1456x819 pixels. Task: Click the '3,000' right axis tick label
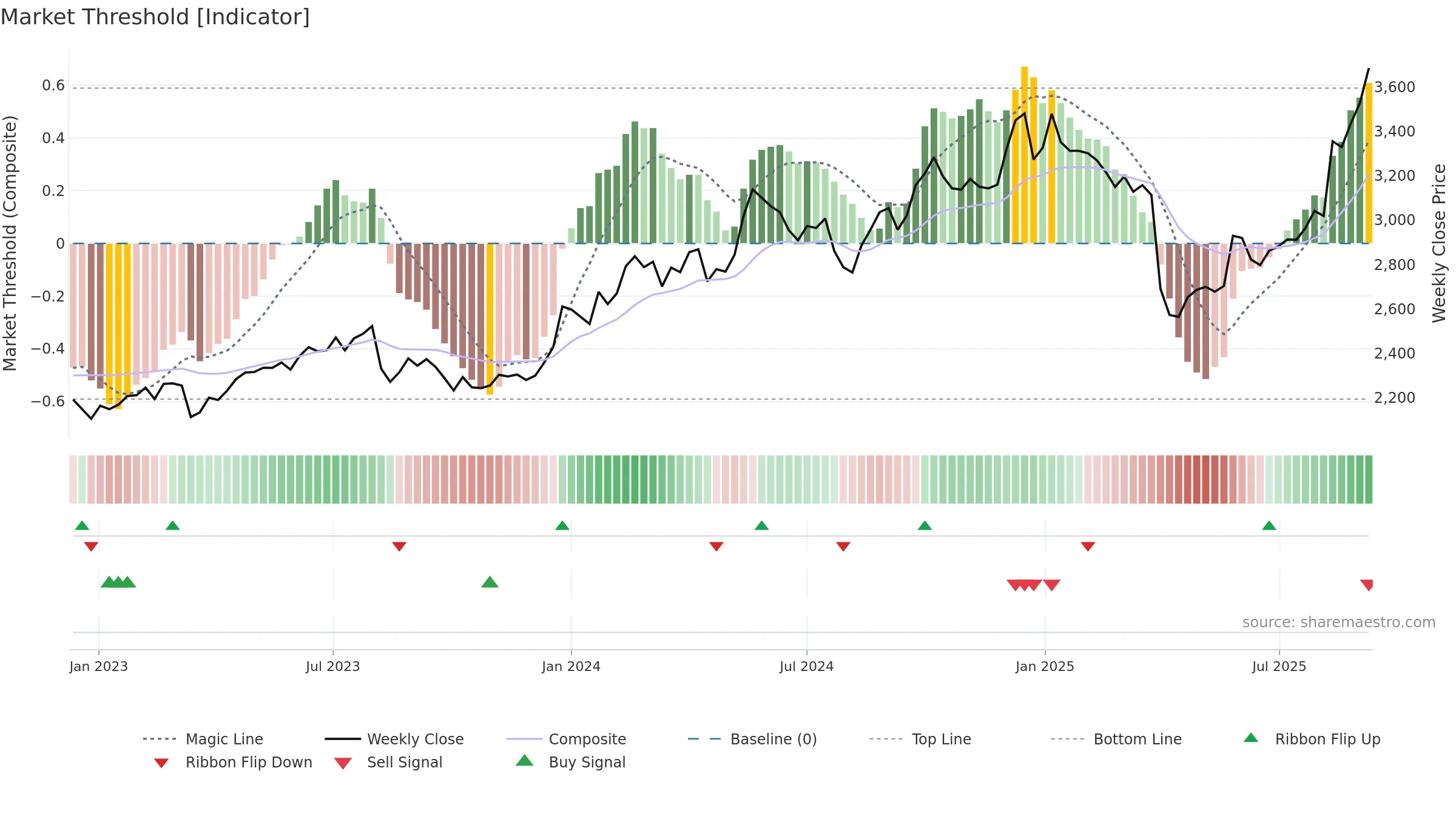pyautogui.click(x=1395, y=220)
